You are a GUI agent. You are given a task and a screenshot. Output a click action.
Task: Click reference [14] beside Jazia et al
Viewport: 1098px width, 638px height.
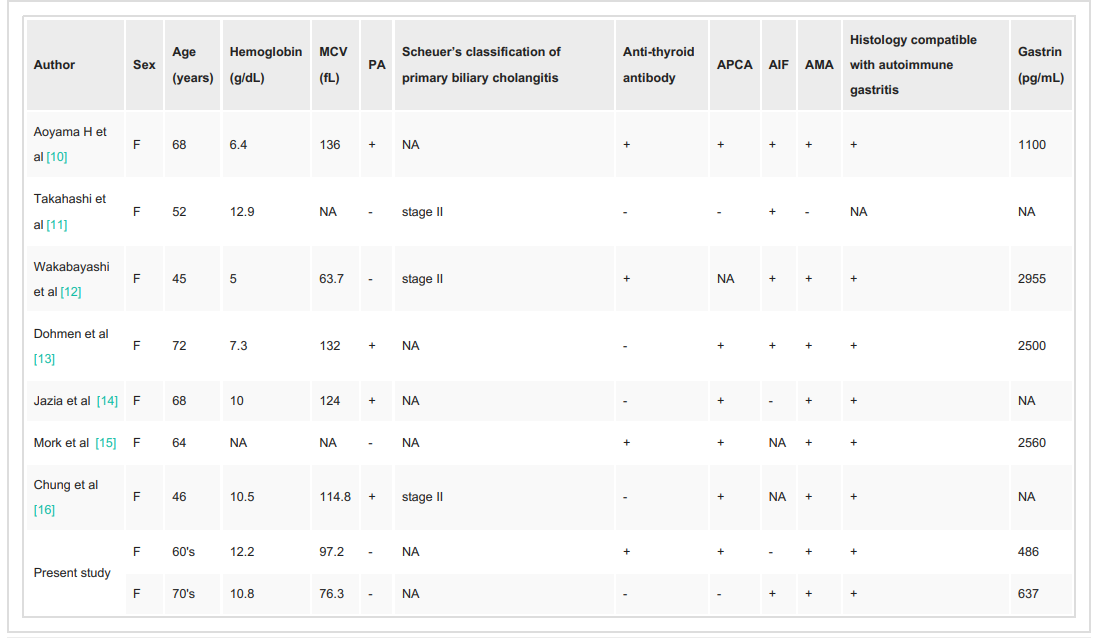point(106,401)
